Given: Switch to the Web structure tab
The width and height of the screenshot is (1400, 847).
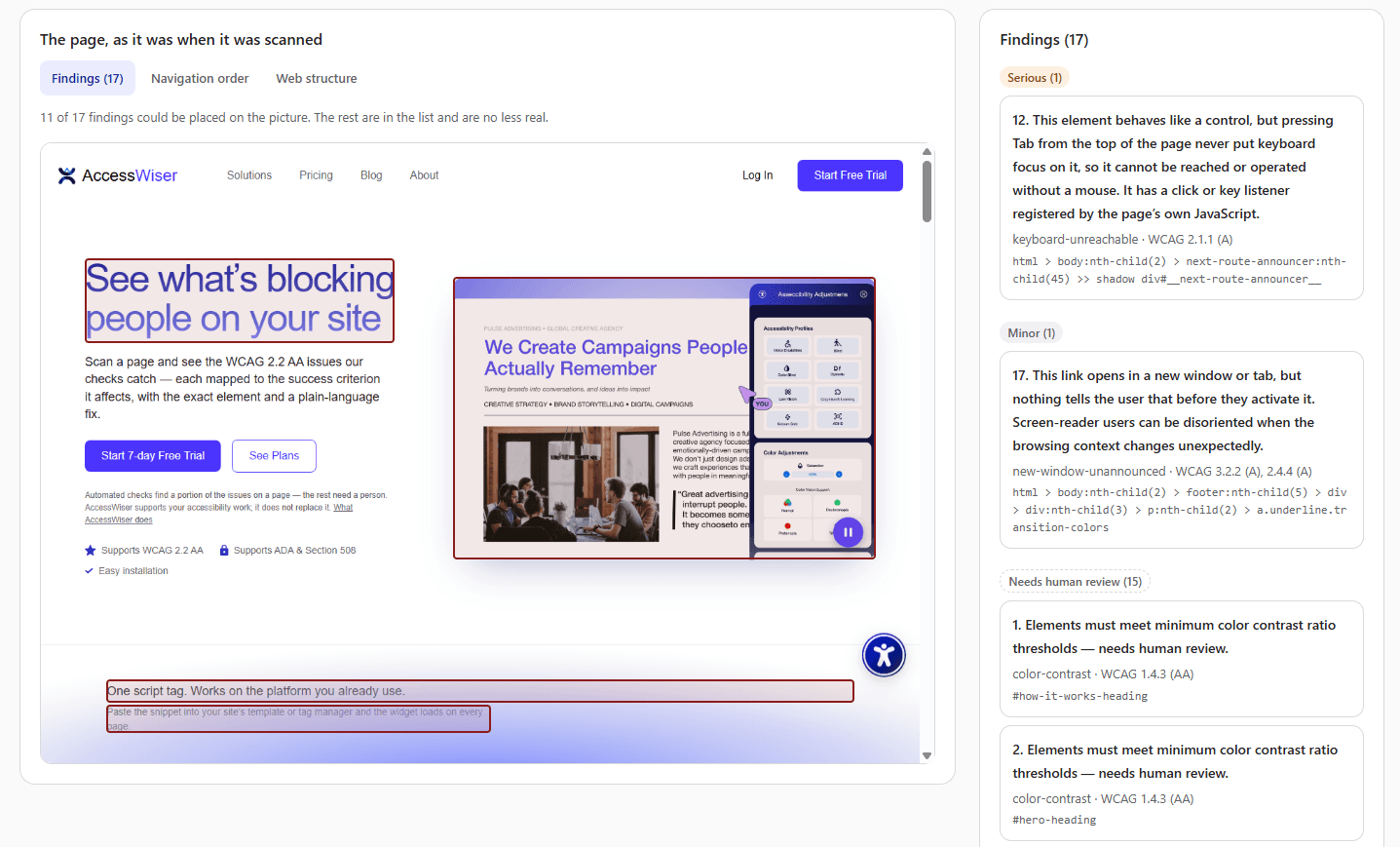Looking at the screenshot, I should click(317, 79).
